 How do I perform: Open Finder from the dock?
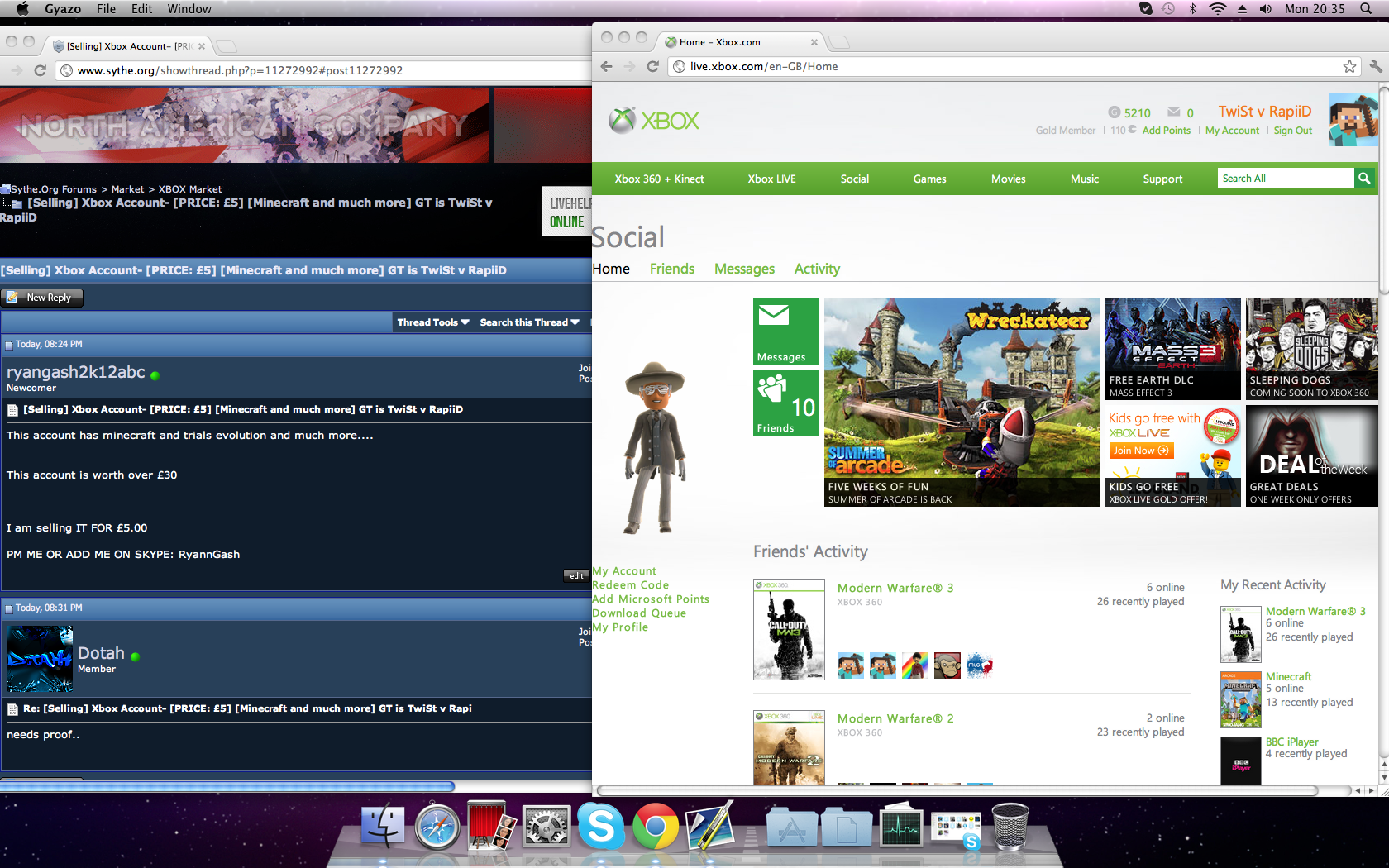tap(382, 826)
